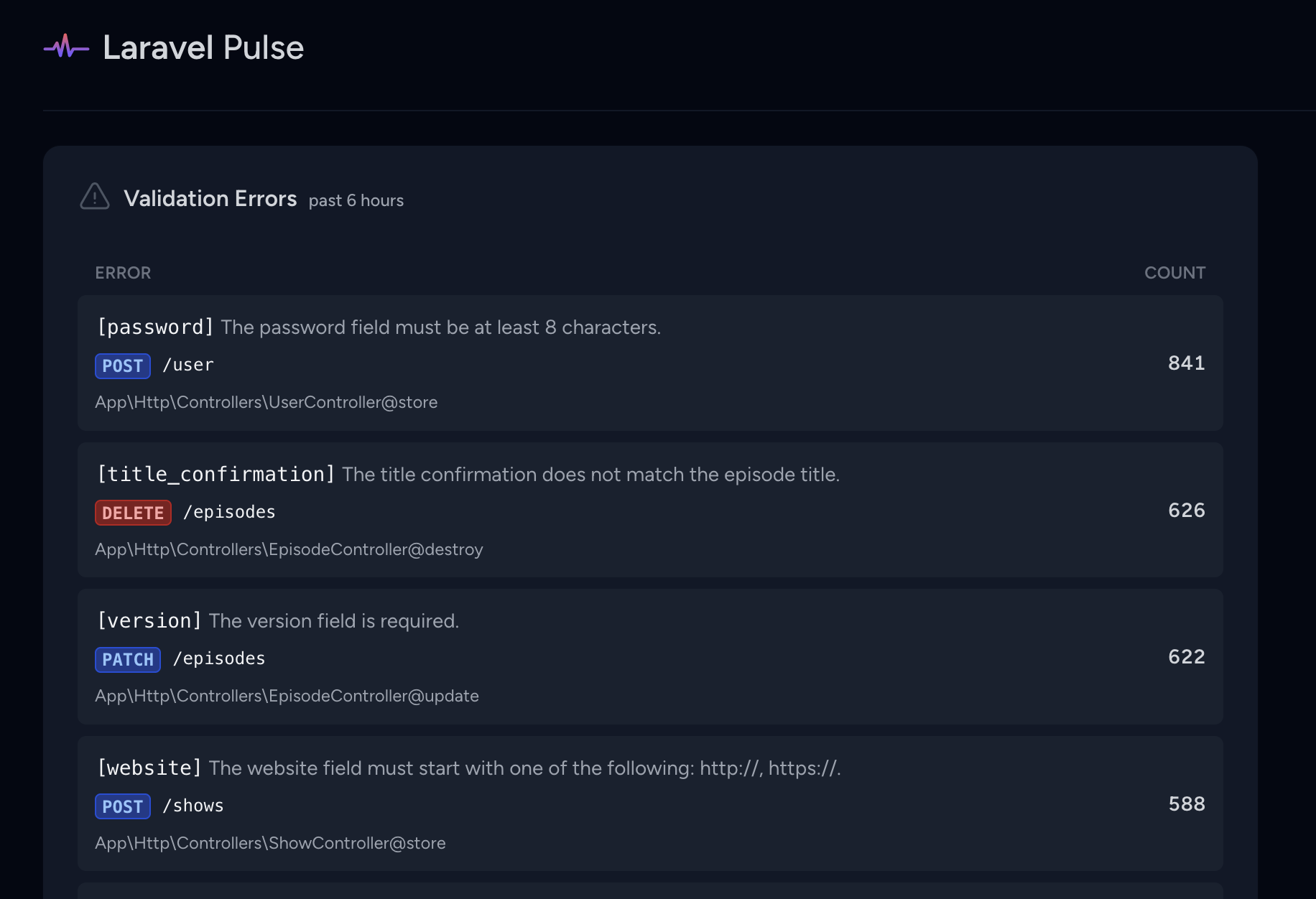Click the PATCH badge for /episodes
Screen dimensions: 1316x899
(x=128, y=659)
